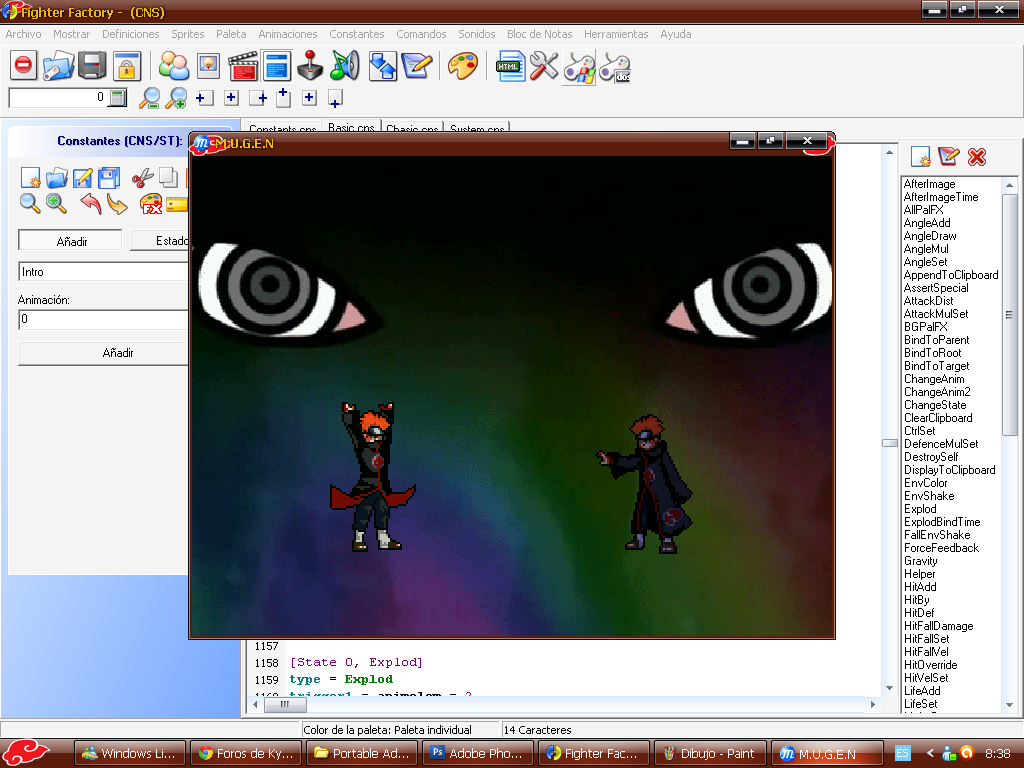Click the Animación number field

coord(103,319)
